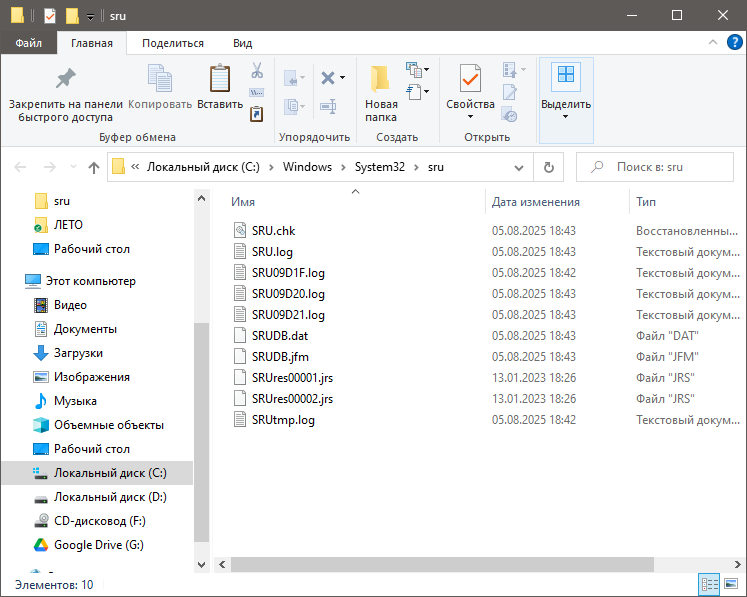The width and height of the screenshot is (747, 597).
Task: Click the Rename icon in ribbon
Action: [x=328, y=106]
